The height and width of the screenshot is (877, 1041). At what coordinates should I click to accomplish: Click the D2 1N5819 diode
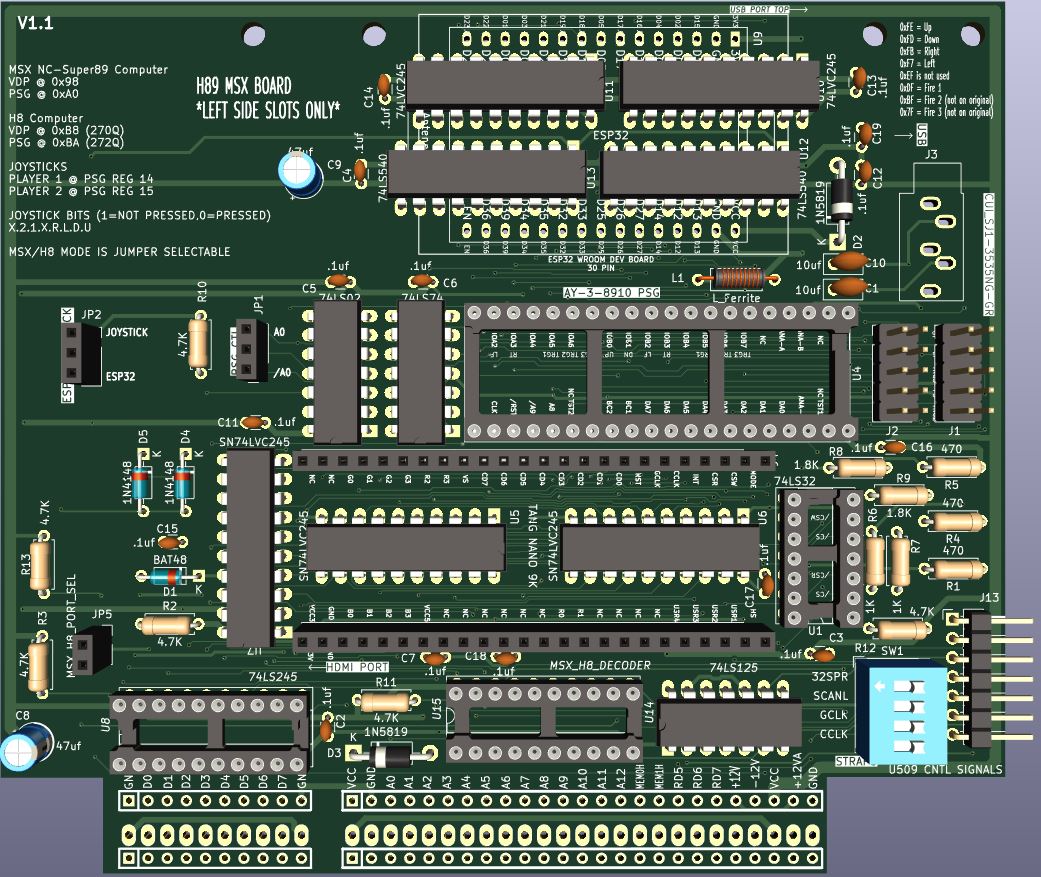click(x=844, y=198)
